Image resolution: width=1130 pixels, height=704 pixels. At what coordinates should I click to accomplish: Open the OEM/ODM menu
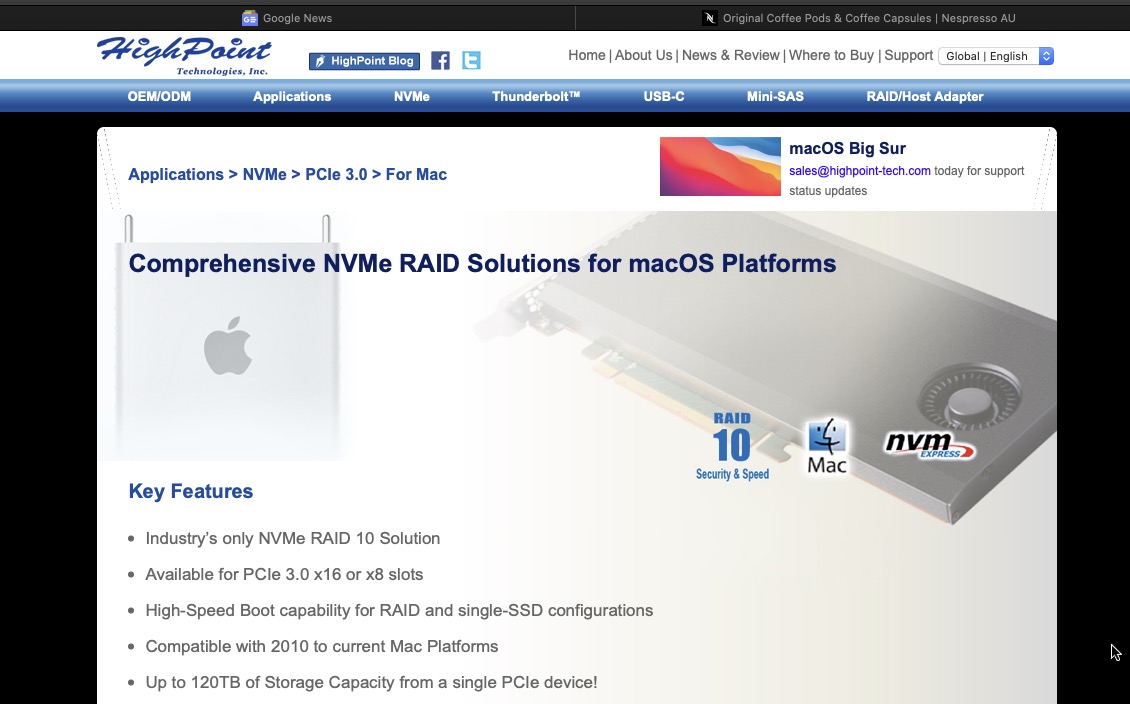(x=159, y=97)
